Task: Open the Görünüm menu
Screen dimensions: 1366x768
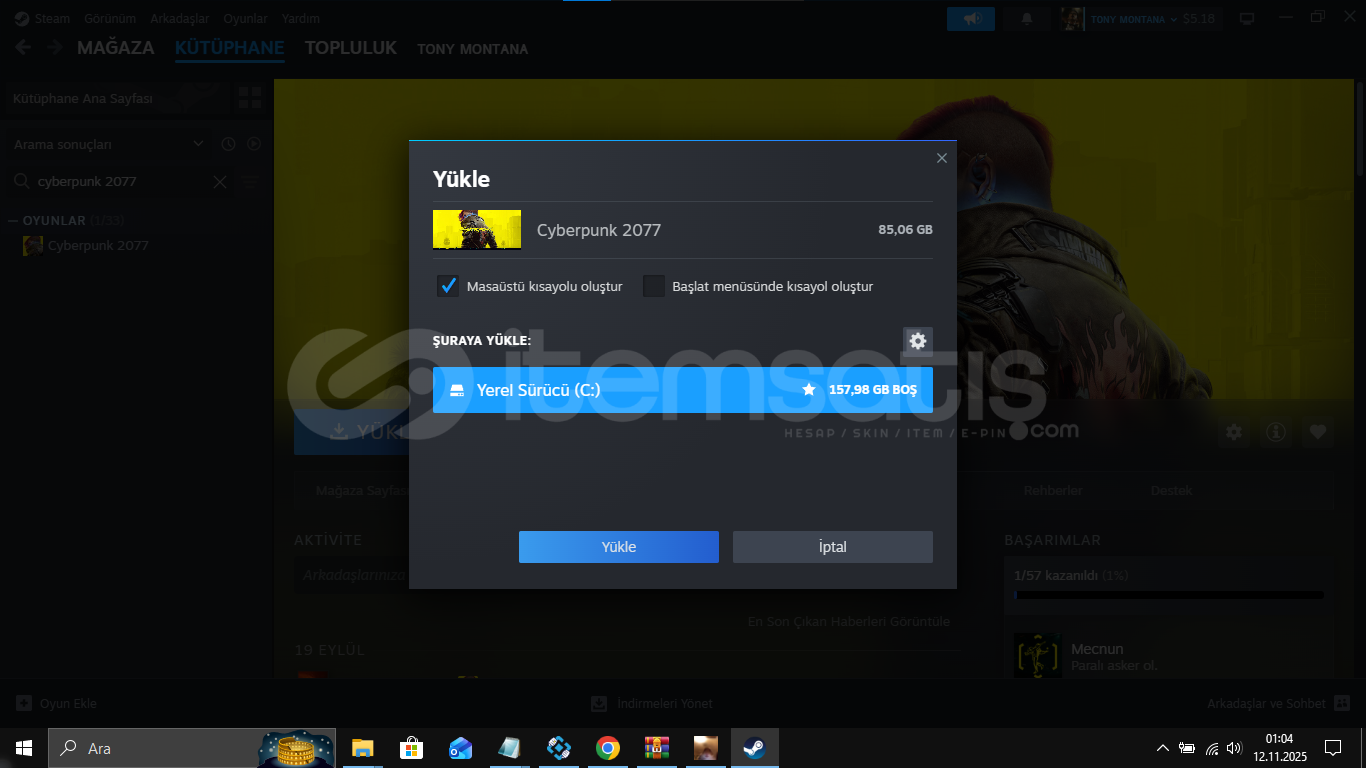Action: (x=110, y=18)
